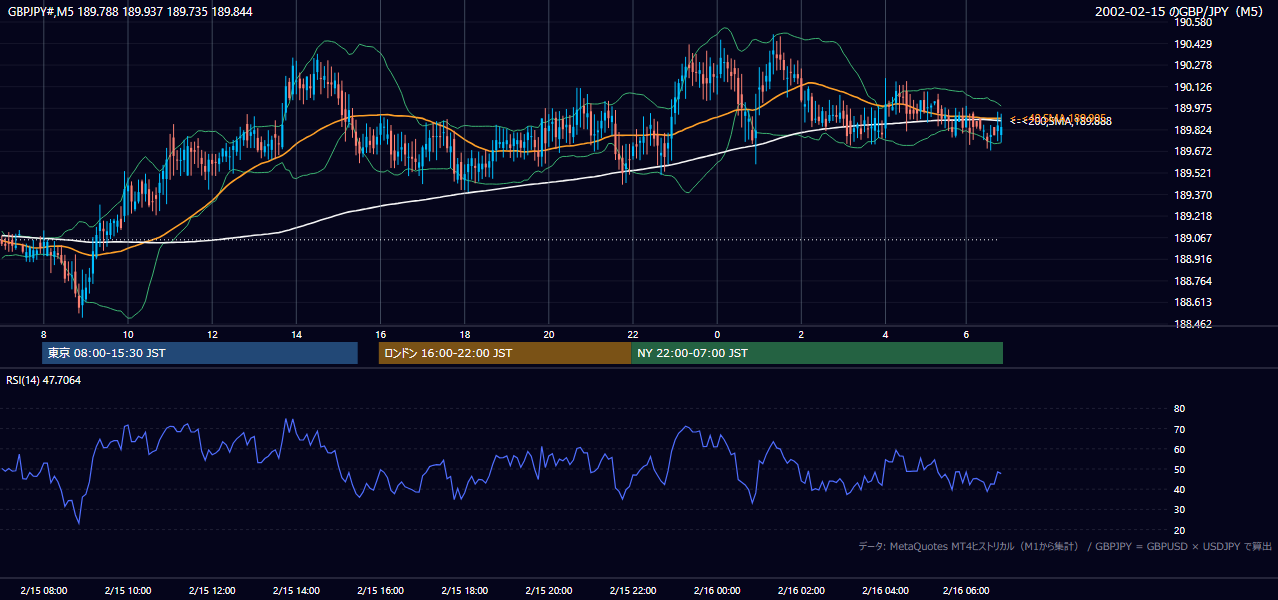
Task: Click the 189.672 price axis label
Action: (x=1193, y=152)
